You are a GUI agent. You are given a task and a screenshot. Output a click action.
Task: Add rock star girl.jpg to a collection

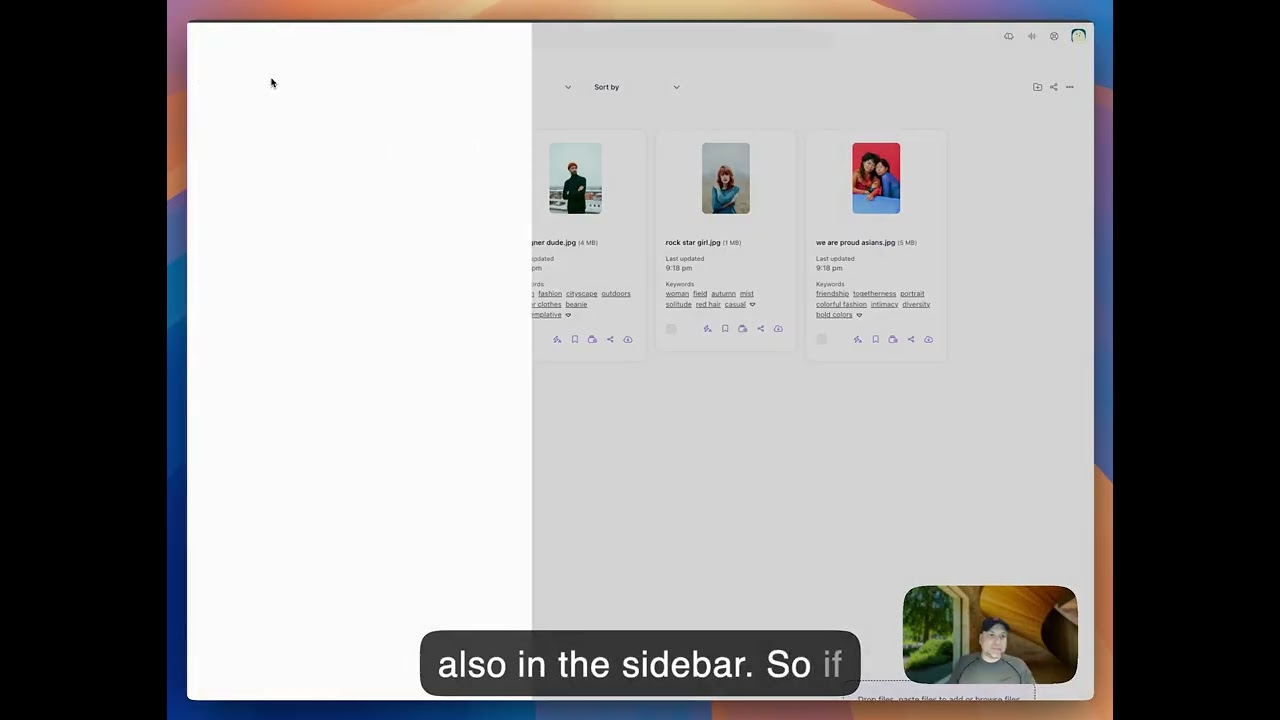click(742, 329)
